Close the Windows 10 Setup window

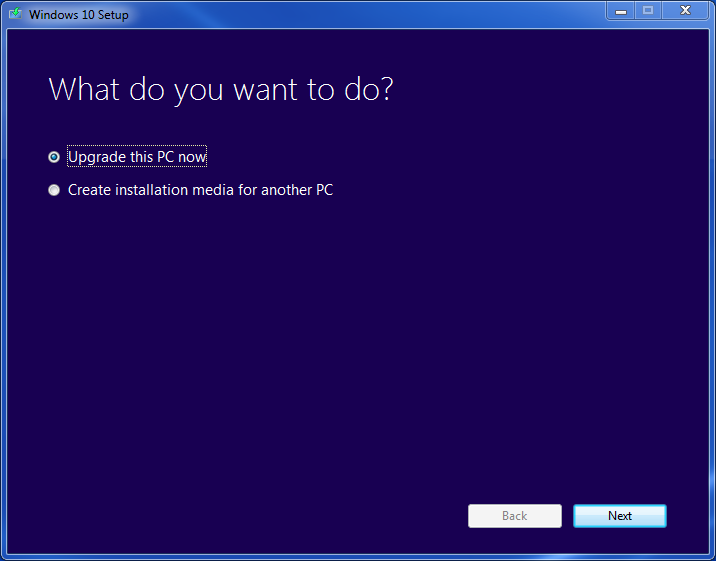pos(685,11)
